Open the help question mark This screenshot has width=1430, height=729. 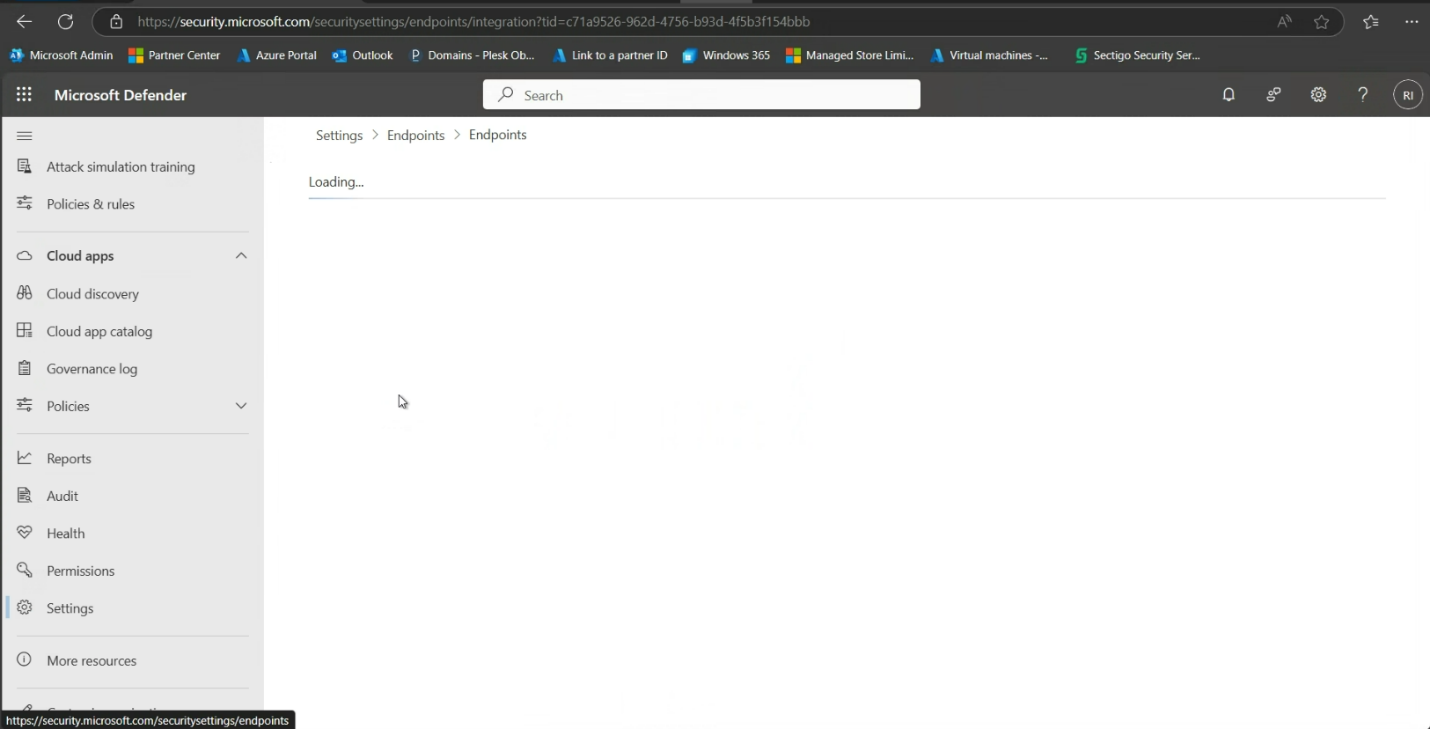(x=1362, y=94)
